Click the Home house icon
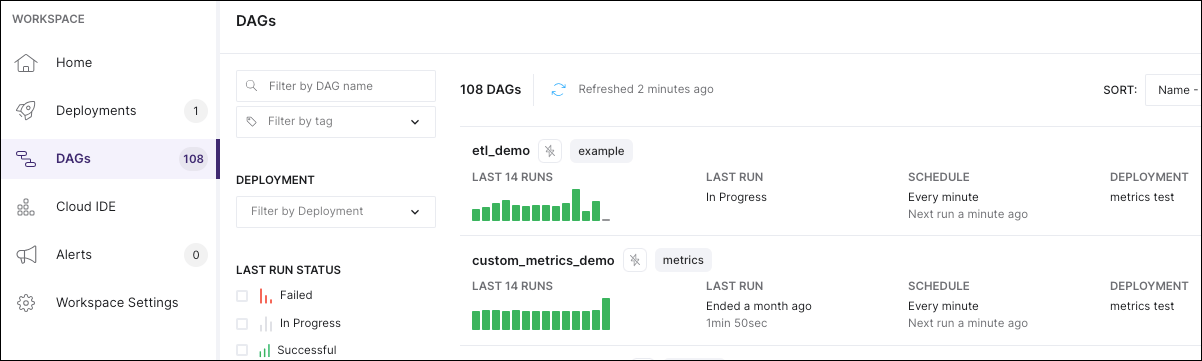 pos(26,63)
